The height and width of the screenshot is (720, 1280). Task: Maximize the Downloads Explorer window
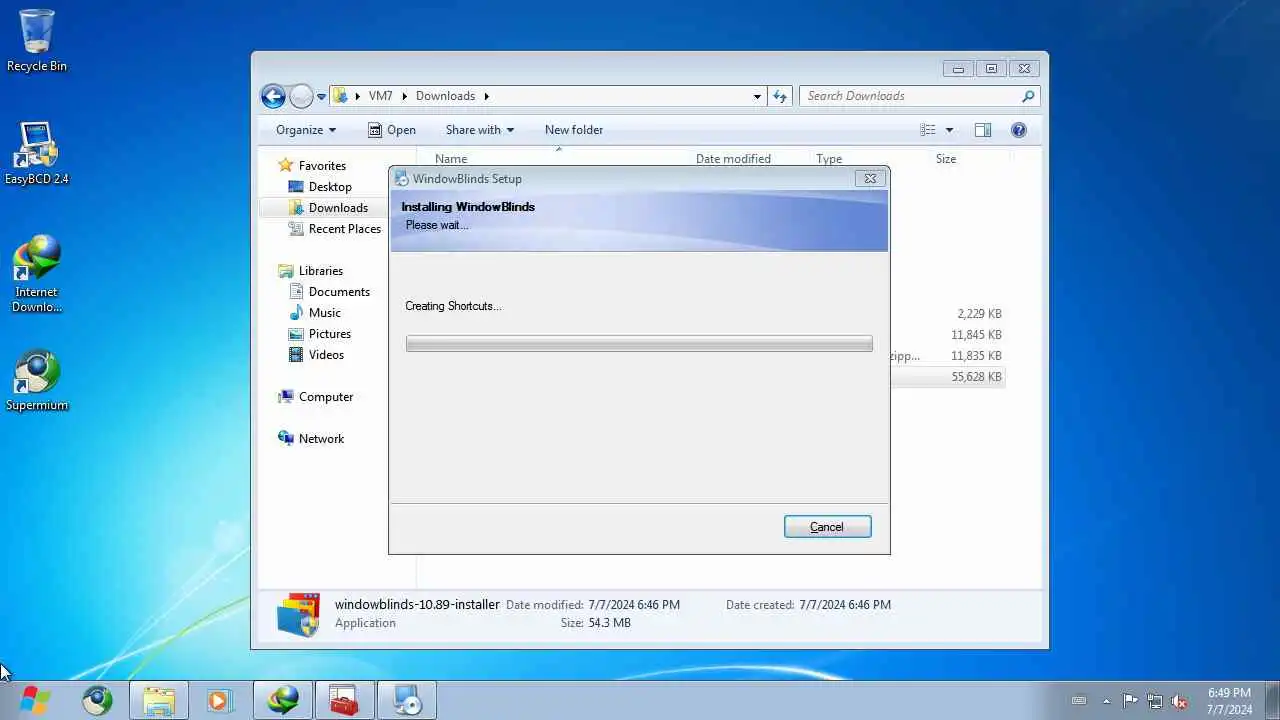(991, 69)
